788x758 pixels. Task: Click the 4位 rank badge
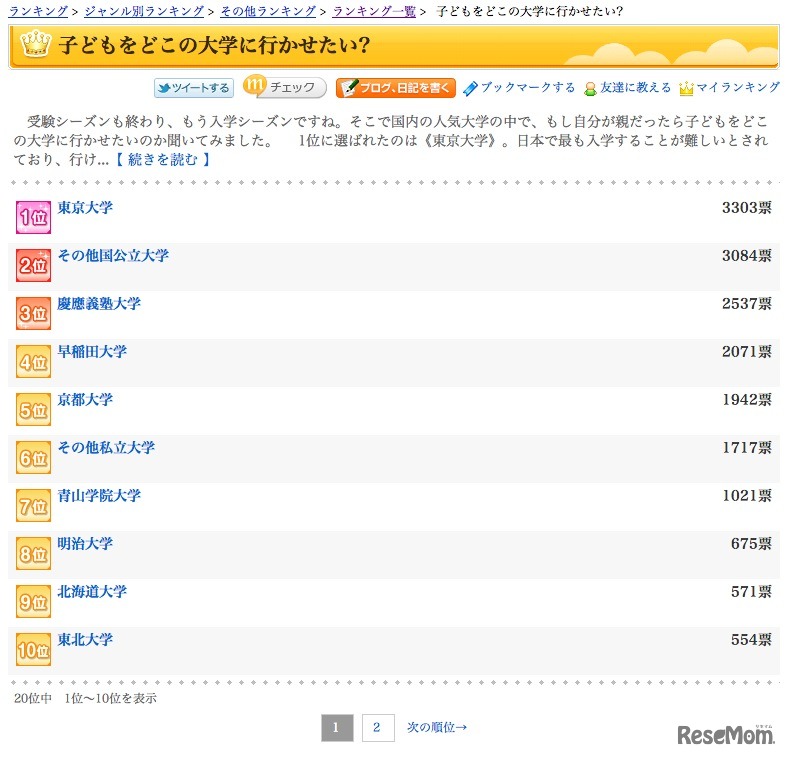click(33, 361)
